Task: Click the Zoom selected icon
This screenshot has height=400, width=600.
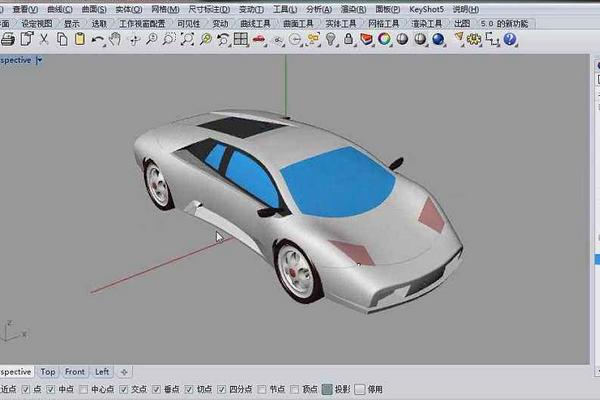Action: pos(205,39)
